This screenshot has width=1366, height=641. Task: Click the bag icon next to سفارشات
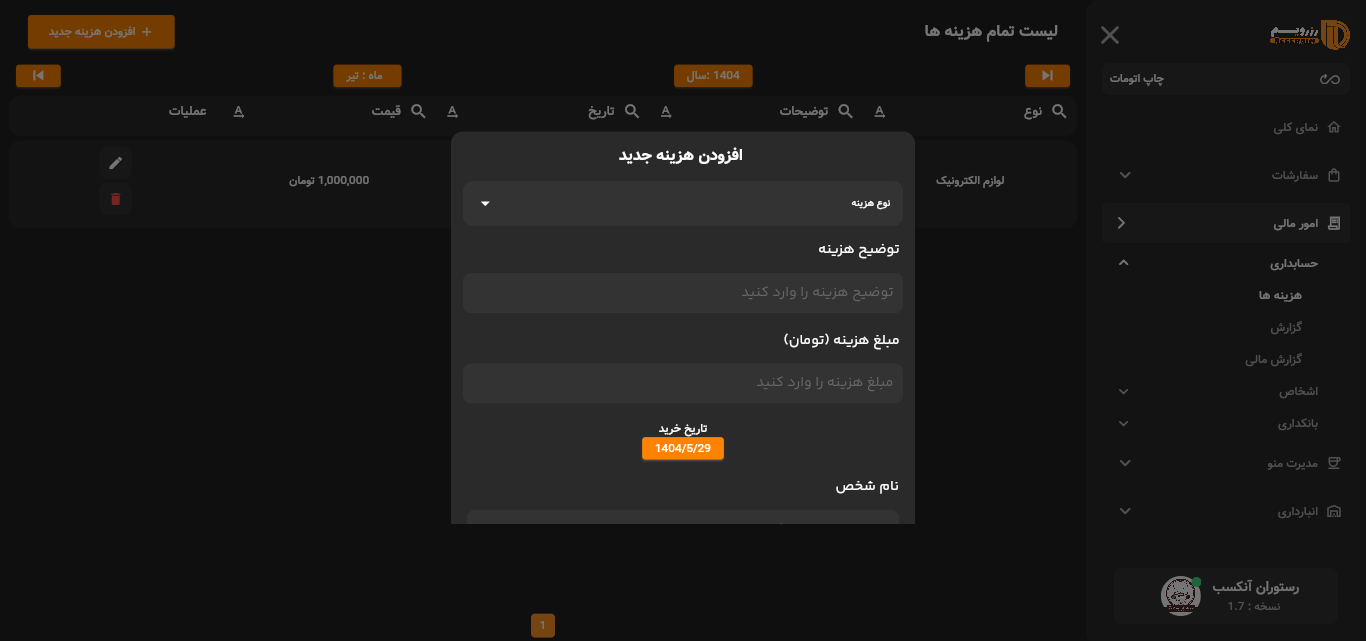1333,175
